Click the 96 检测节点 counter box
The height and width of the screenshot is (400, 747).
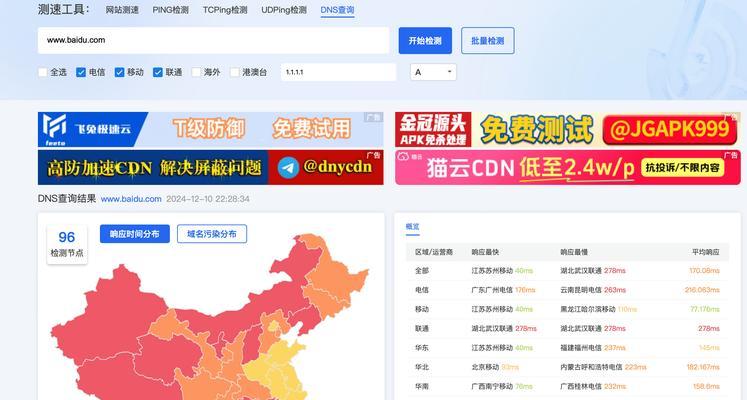67,244
